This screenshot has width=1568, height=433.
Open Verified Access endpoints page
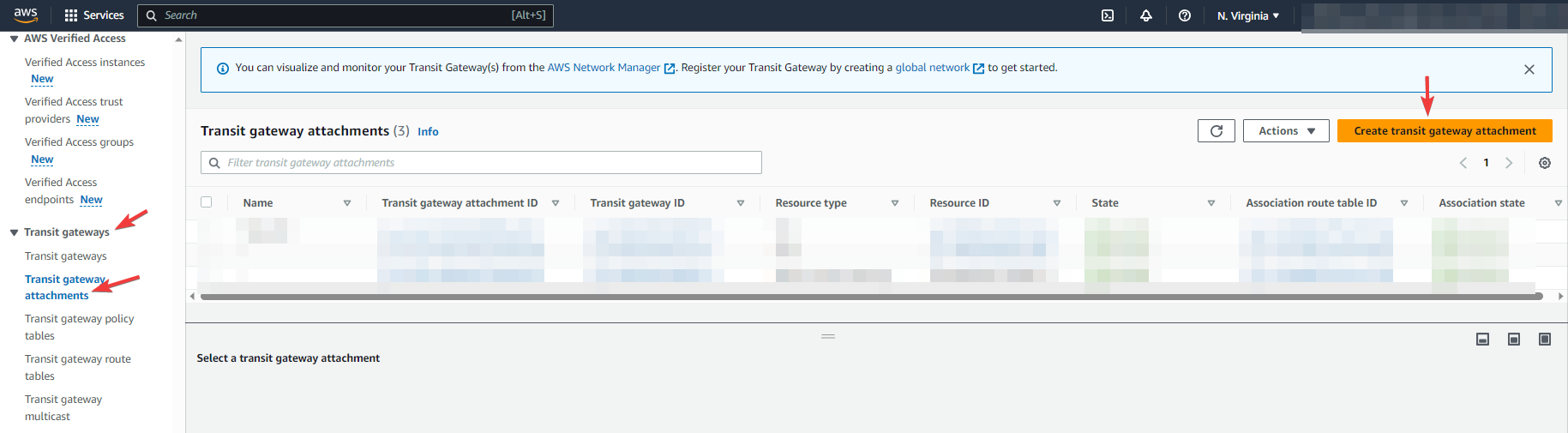coord(61,190)
